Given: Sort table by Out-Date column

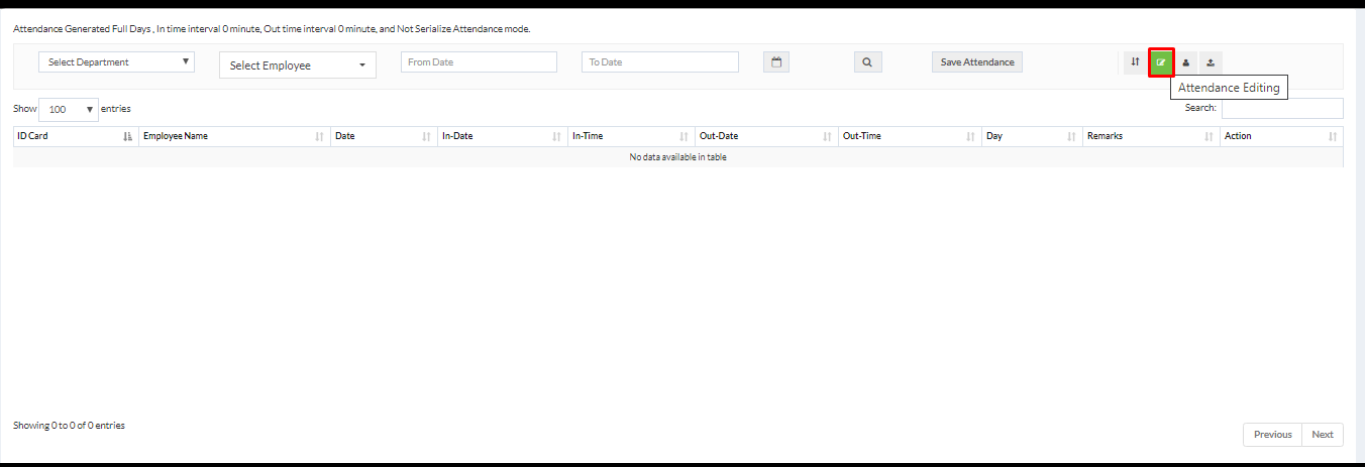Looking at the screenshot, I should coord(767,136).
